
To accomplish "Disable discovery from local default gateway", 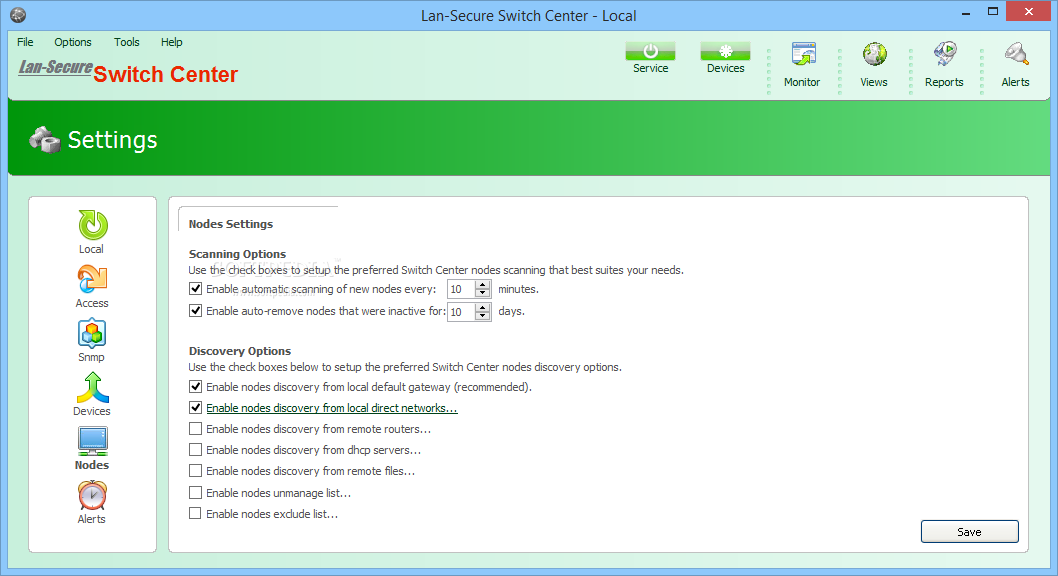I will [196, 386].
